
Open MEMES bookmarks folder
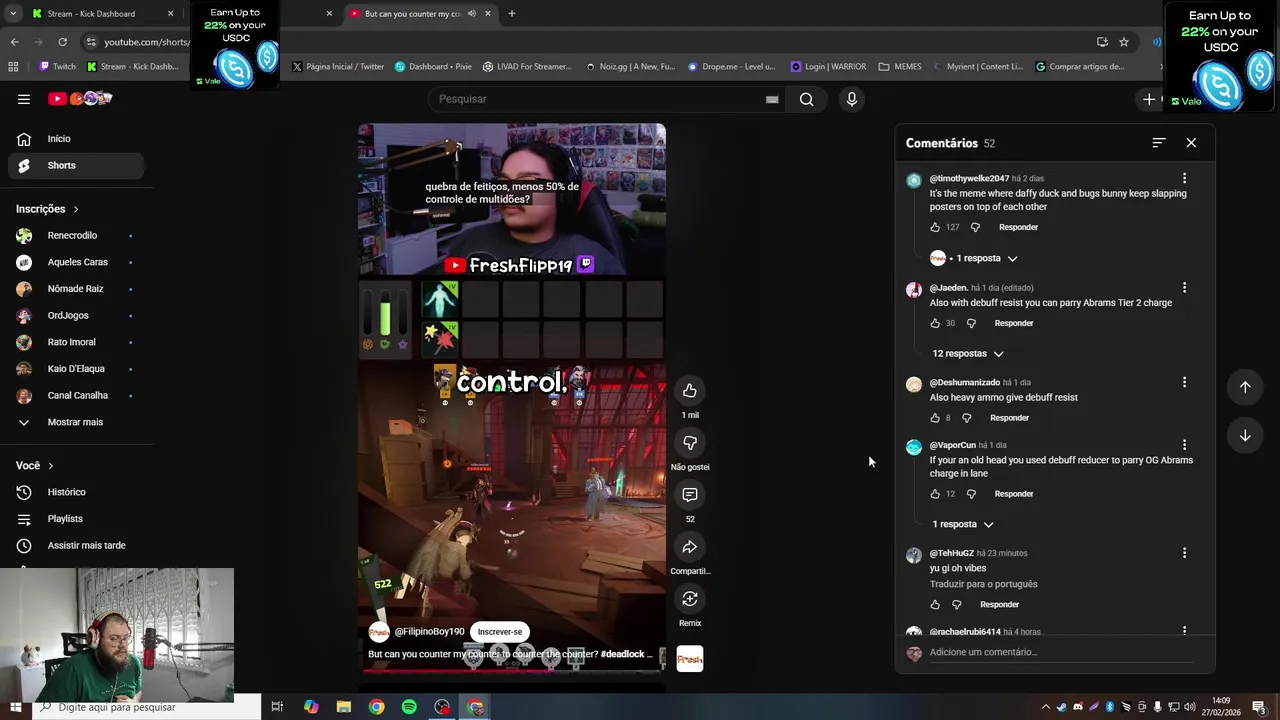[x=900, y=67]
